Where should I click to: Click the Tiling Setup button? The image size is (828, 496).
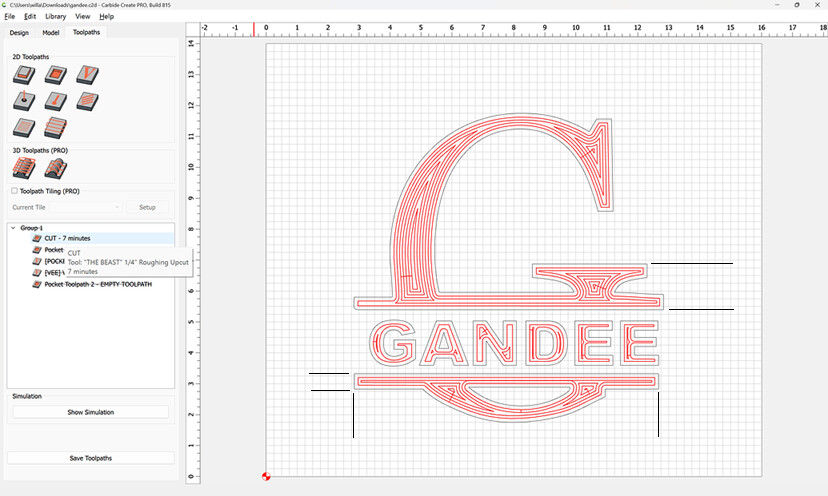point(147,207)
